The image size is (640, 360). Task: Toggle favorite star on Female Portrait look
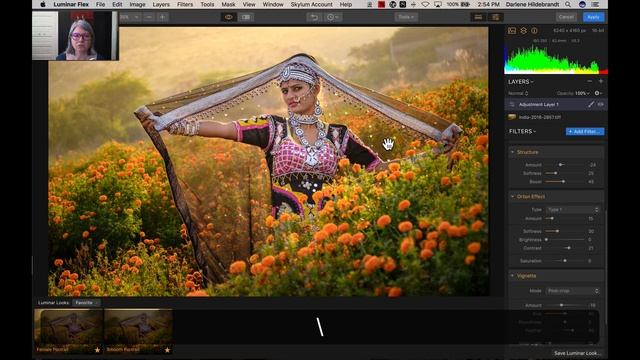click(97, 350)
